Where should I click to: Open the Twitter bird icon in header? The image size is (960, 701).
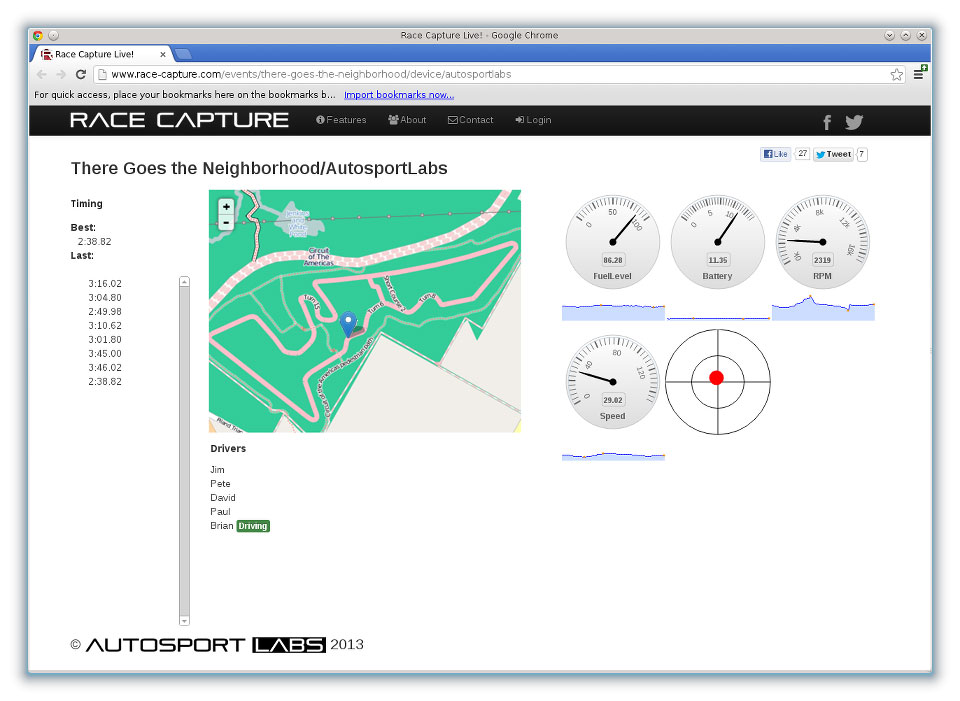854,122
